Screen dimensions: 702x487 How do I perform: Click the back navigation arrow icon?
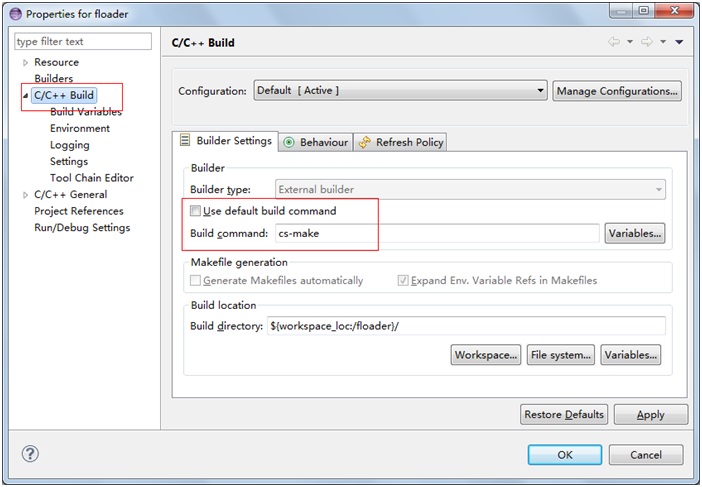[614, 42]
